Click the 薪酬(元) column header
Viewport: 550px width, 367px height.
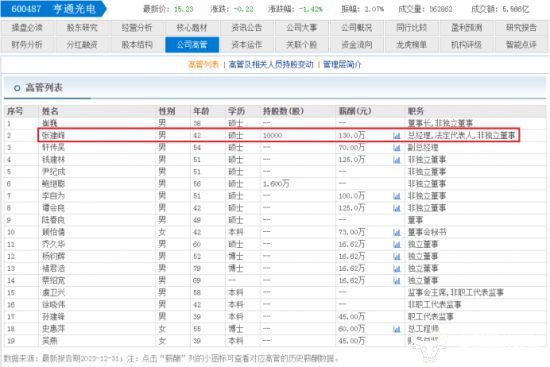(x=355, y=111)
